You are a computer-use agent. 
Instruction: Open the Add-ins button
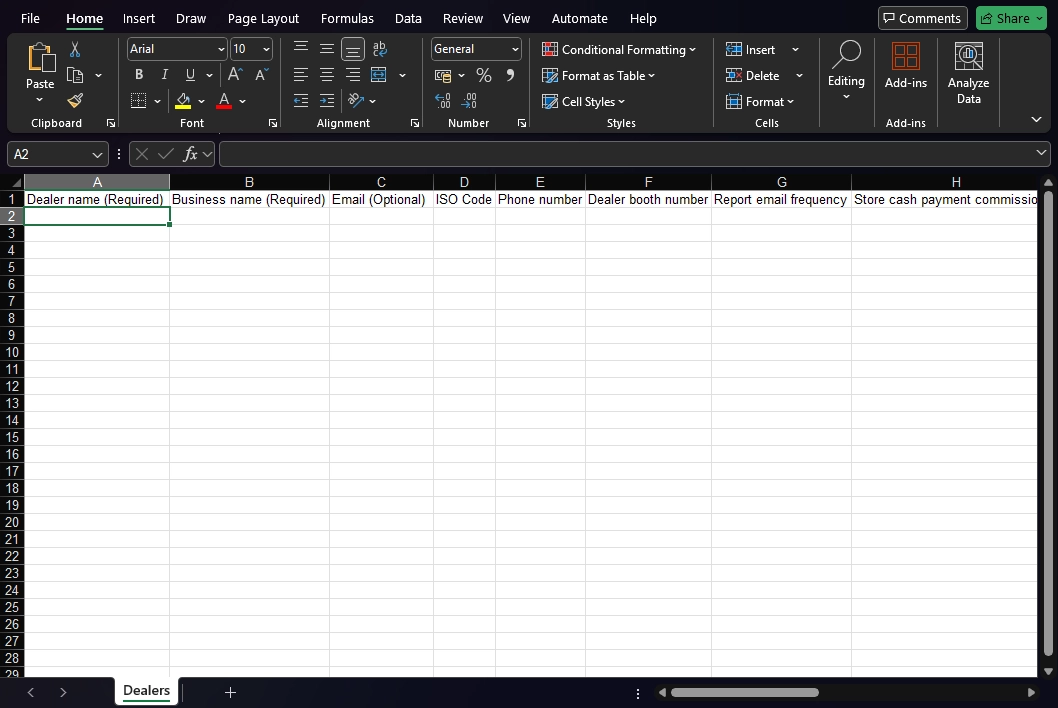(906, 65)
